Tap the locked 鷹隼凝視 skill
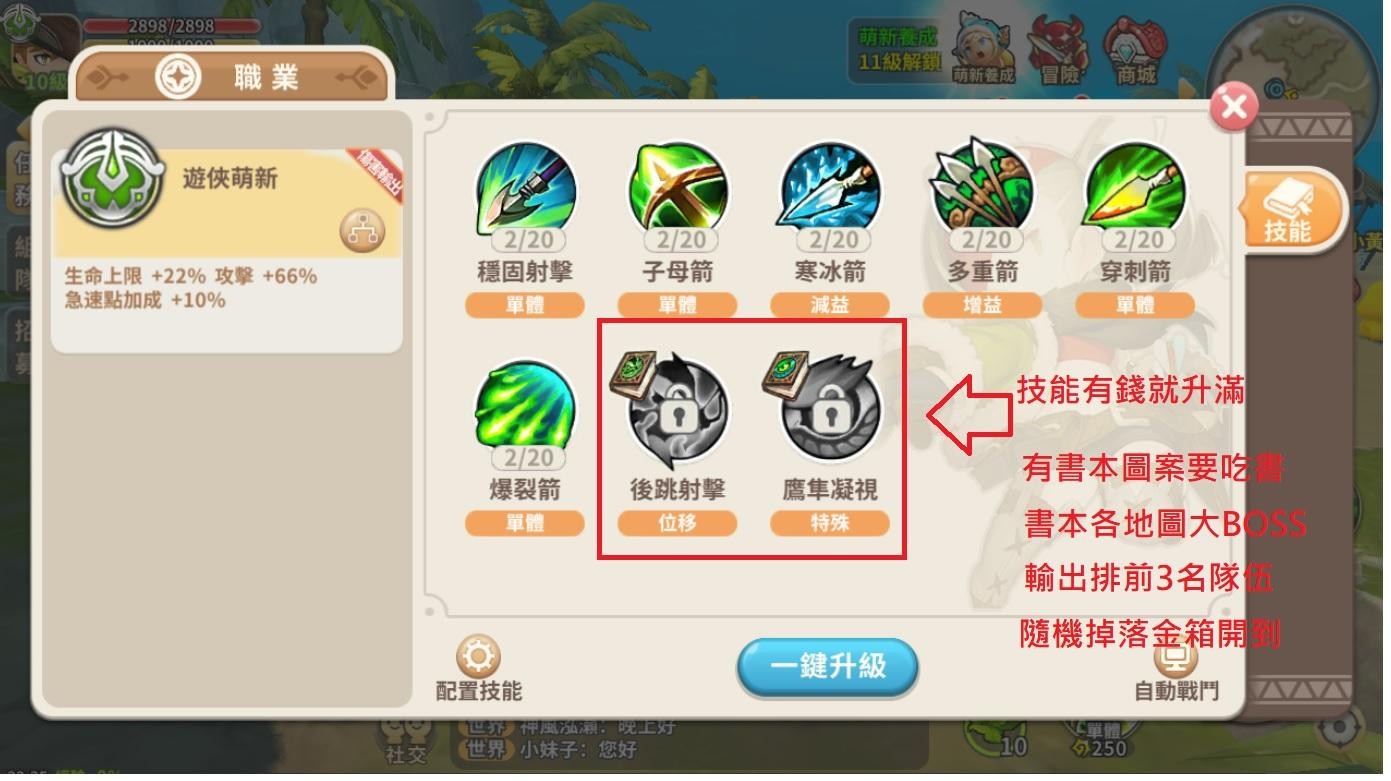This screenshot has width=1391, height=781. click(x=830, y=410)
